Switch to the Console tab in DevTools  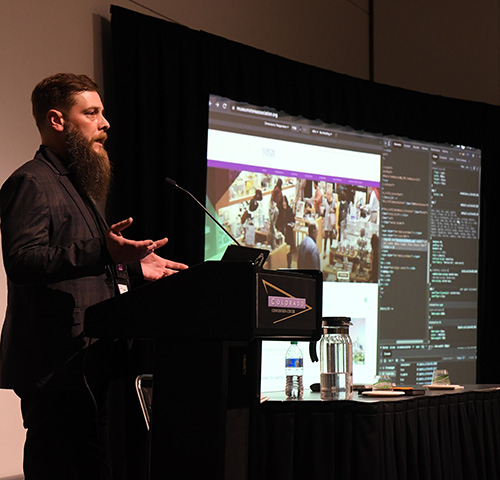(407, 146)
